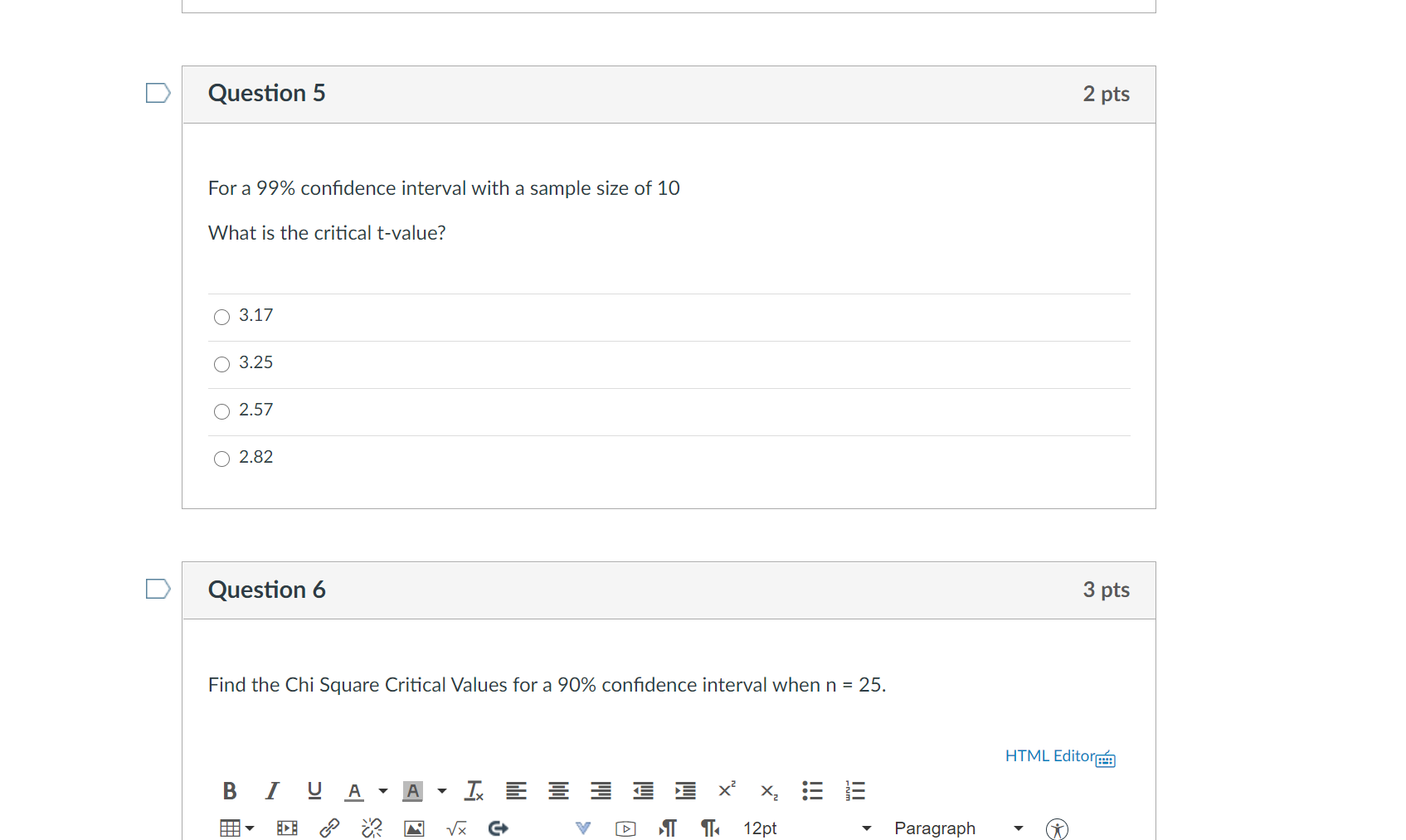The height and width of the screenshot is (840, 1406).
Task: Click the arrow icon after the equation tool
Action: coord(499,828)
